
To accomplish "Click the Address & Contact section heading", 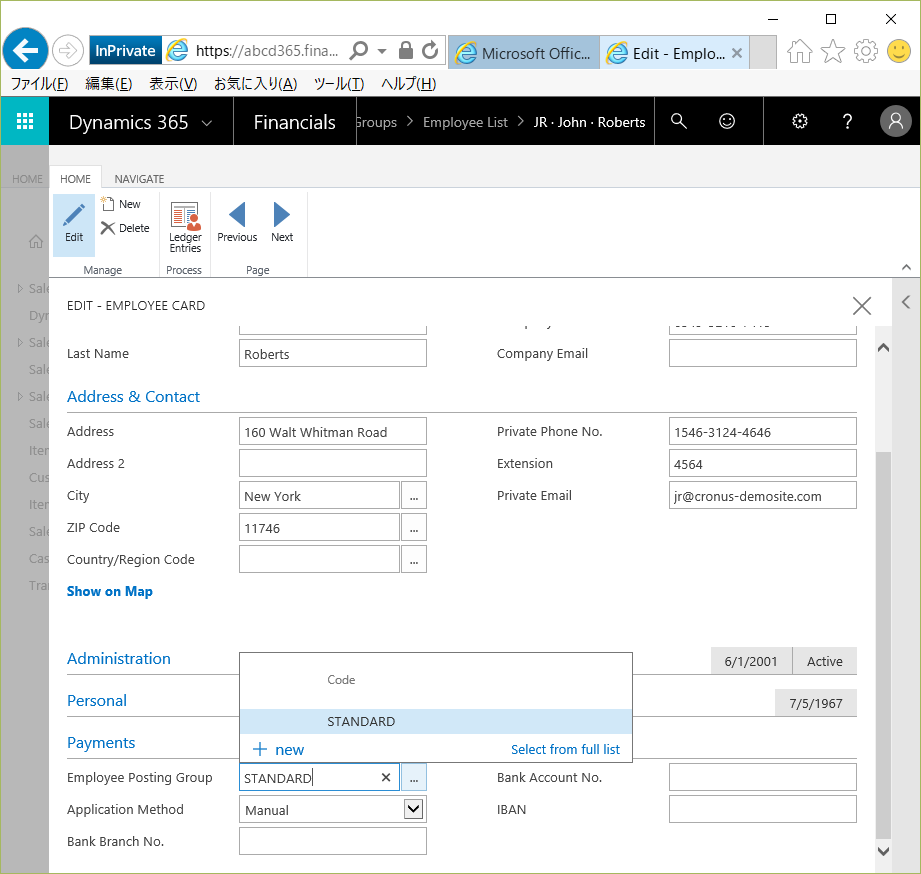I will point(133,396).
